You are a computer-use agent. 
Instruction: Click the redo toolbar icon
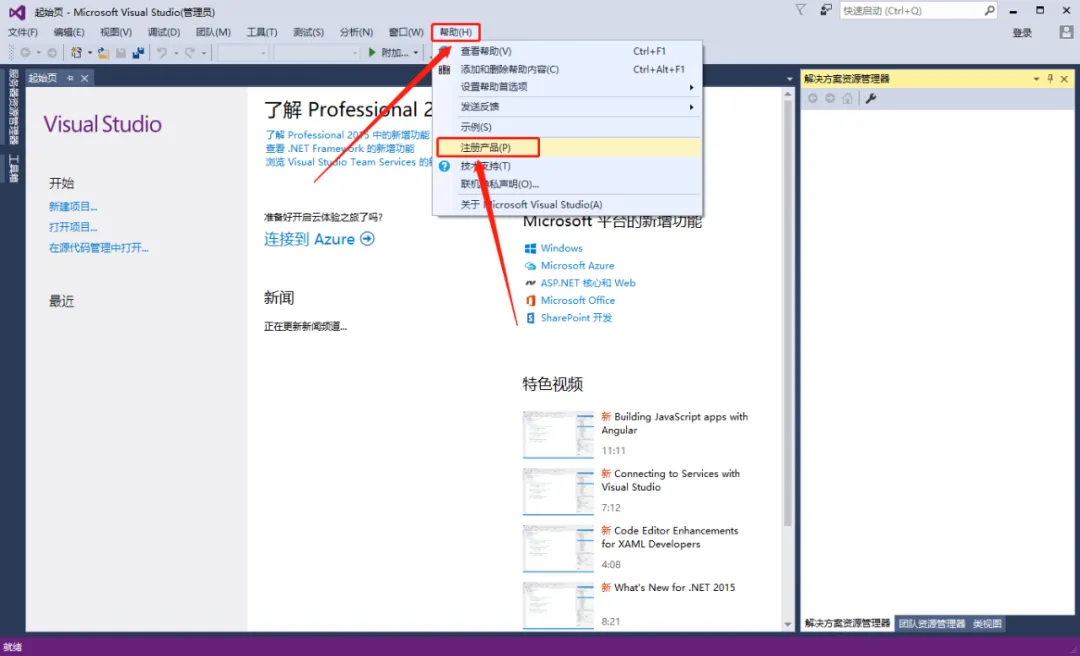tap(189, 52)
